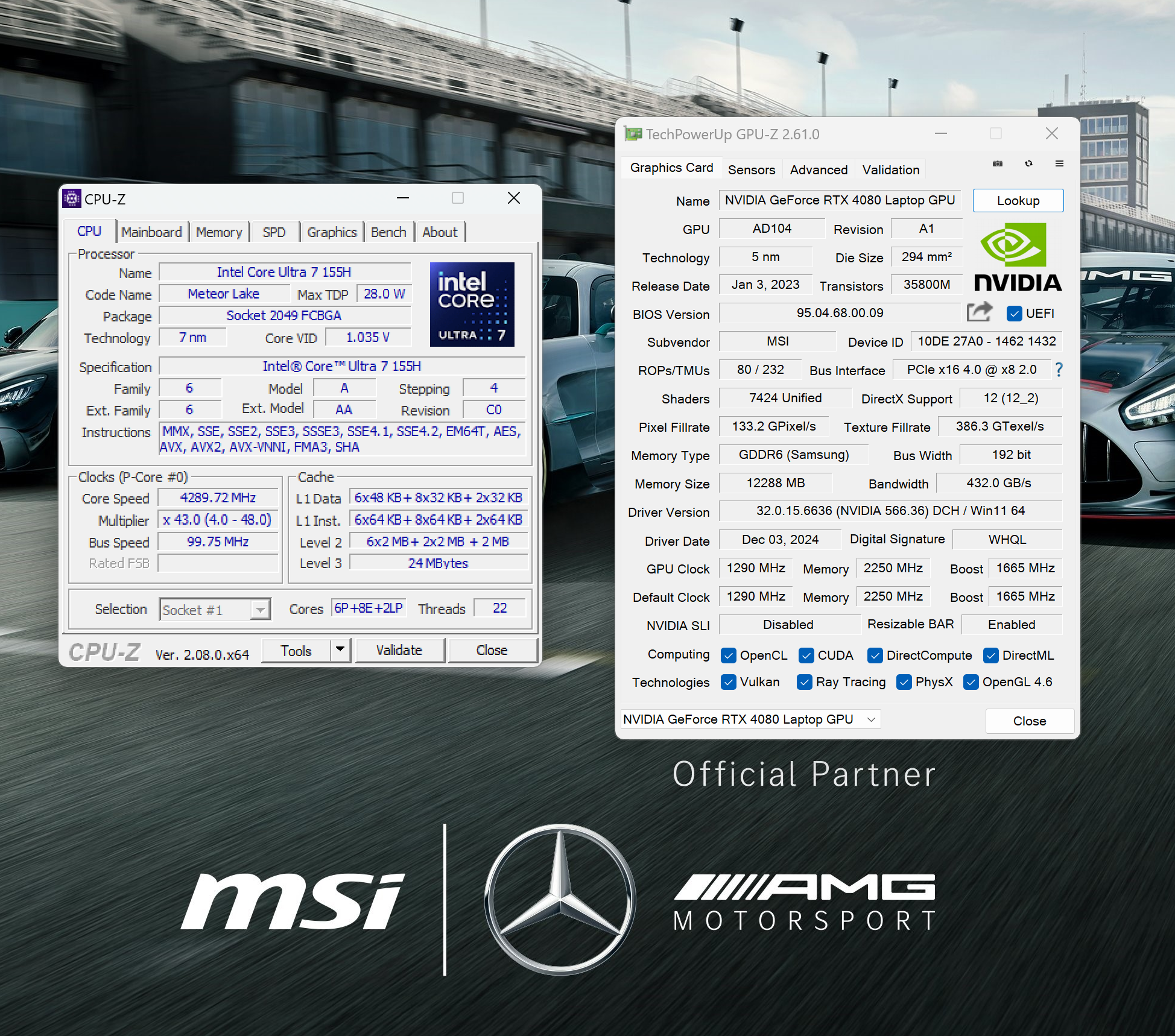Click the GPU-Z screenshot camera icon
Image resolution: width=1175 pixels, height=1036 pixels.
(x=998, y=163)
